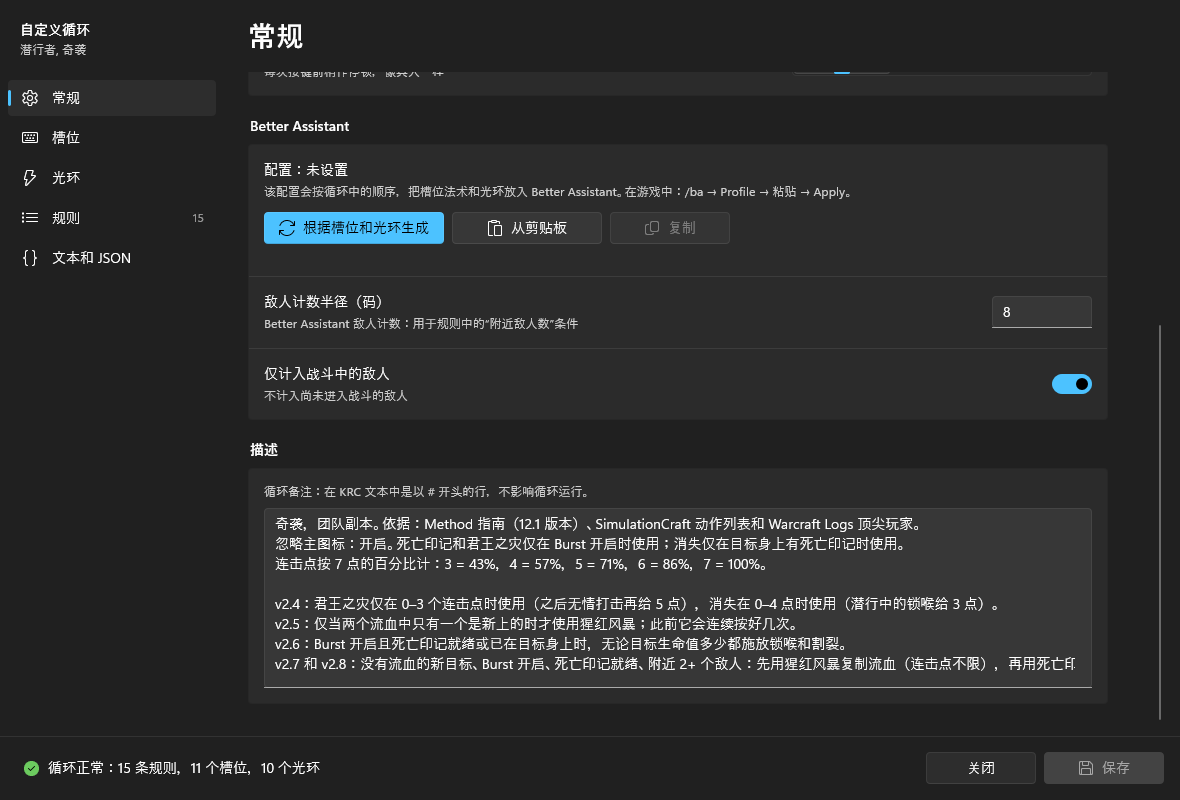
Task: Open the 常规 gear icon in sidebar
Action: click(30, 98)
